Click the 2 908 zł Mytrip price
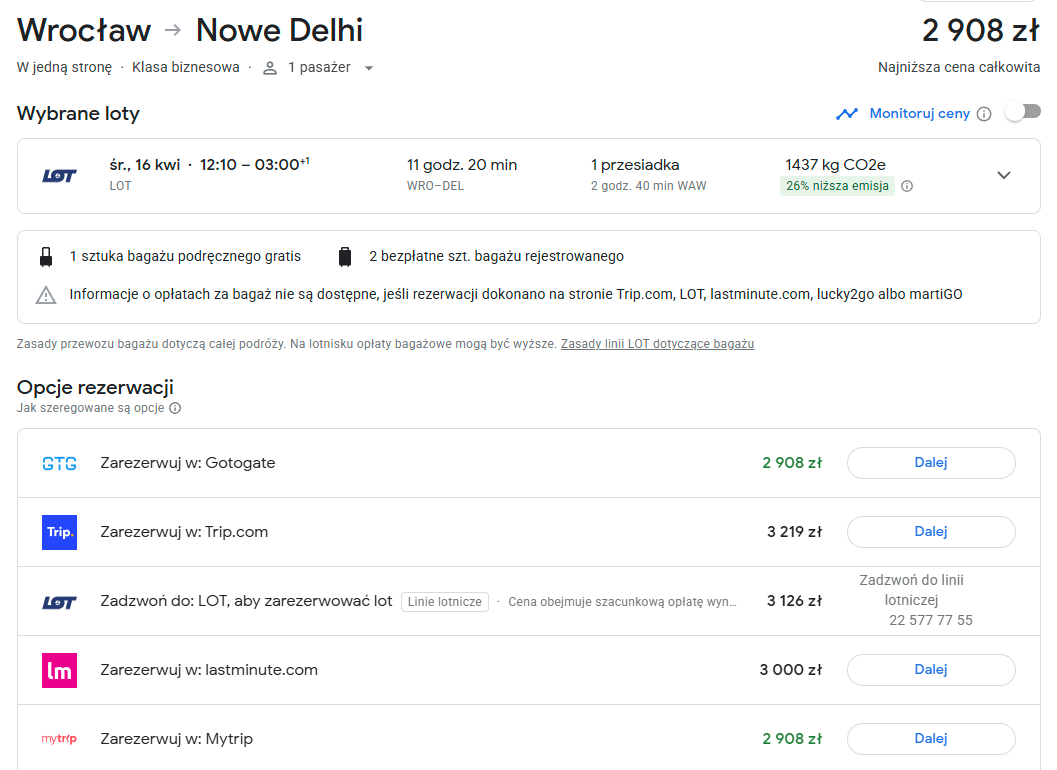 pyautogui.click(x=792, y=739)
